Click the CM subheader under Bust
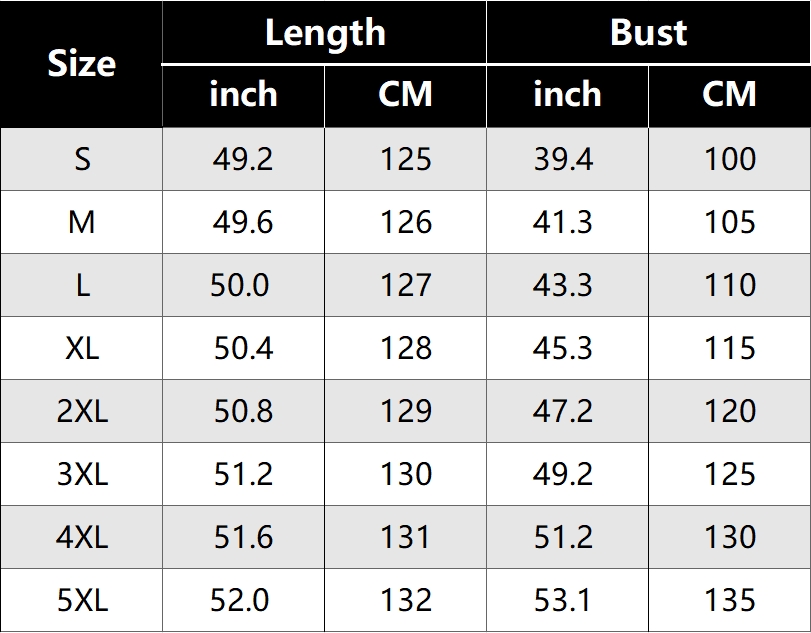Viewport: 811px width, 633px height. (729, 95)
